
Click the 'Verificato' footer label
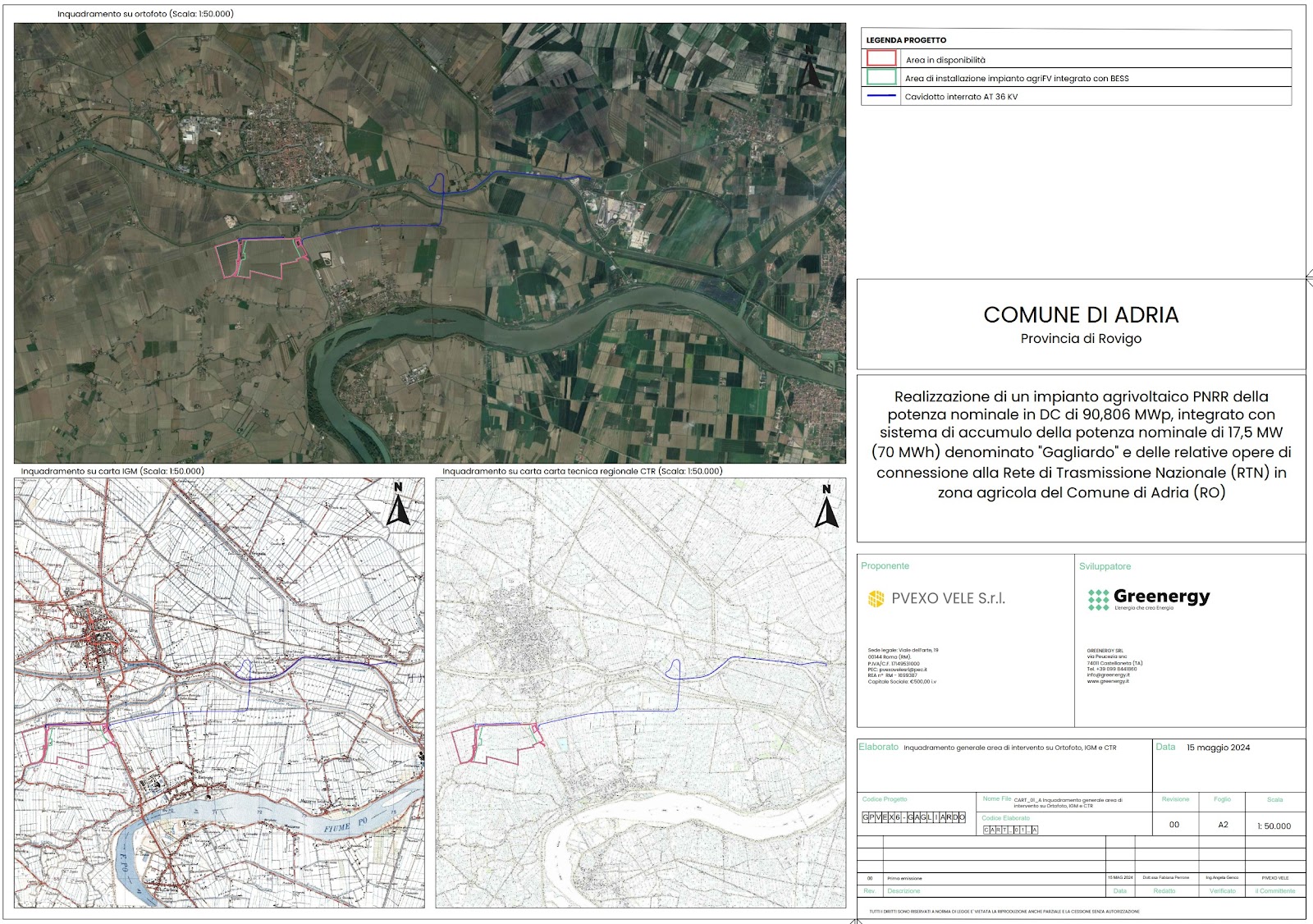(x=1223, y=891)
